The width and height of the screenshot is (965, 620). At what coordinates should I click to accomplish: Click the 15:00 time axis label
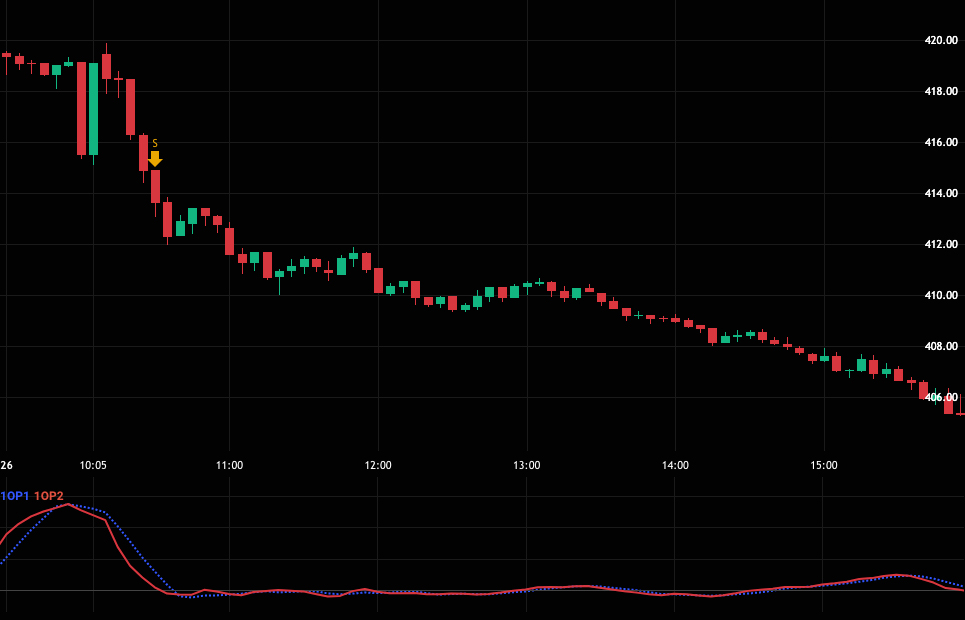(x=824, y=466)
